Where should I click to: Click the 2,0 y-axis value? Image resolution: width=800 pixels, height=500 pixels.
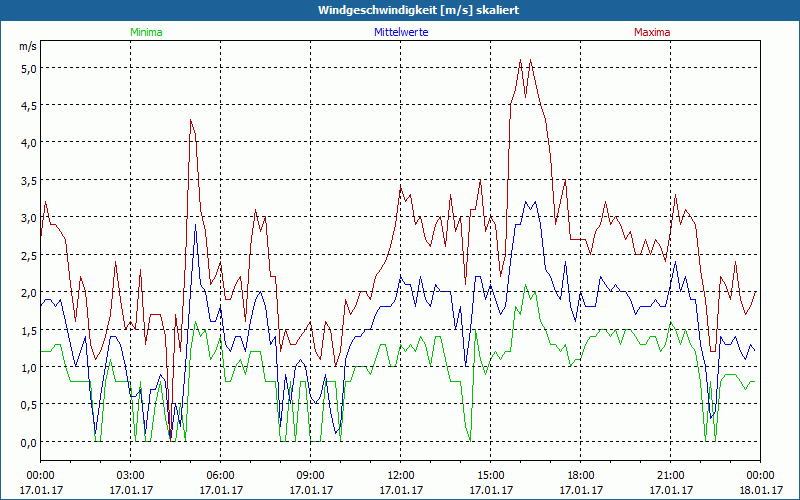click(x=29, y=293)
